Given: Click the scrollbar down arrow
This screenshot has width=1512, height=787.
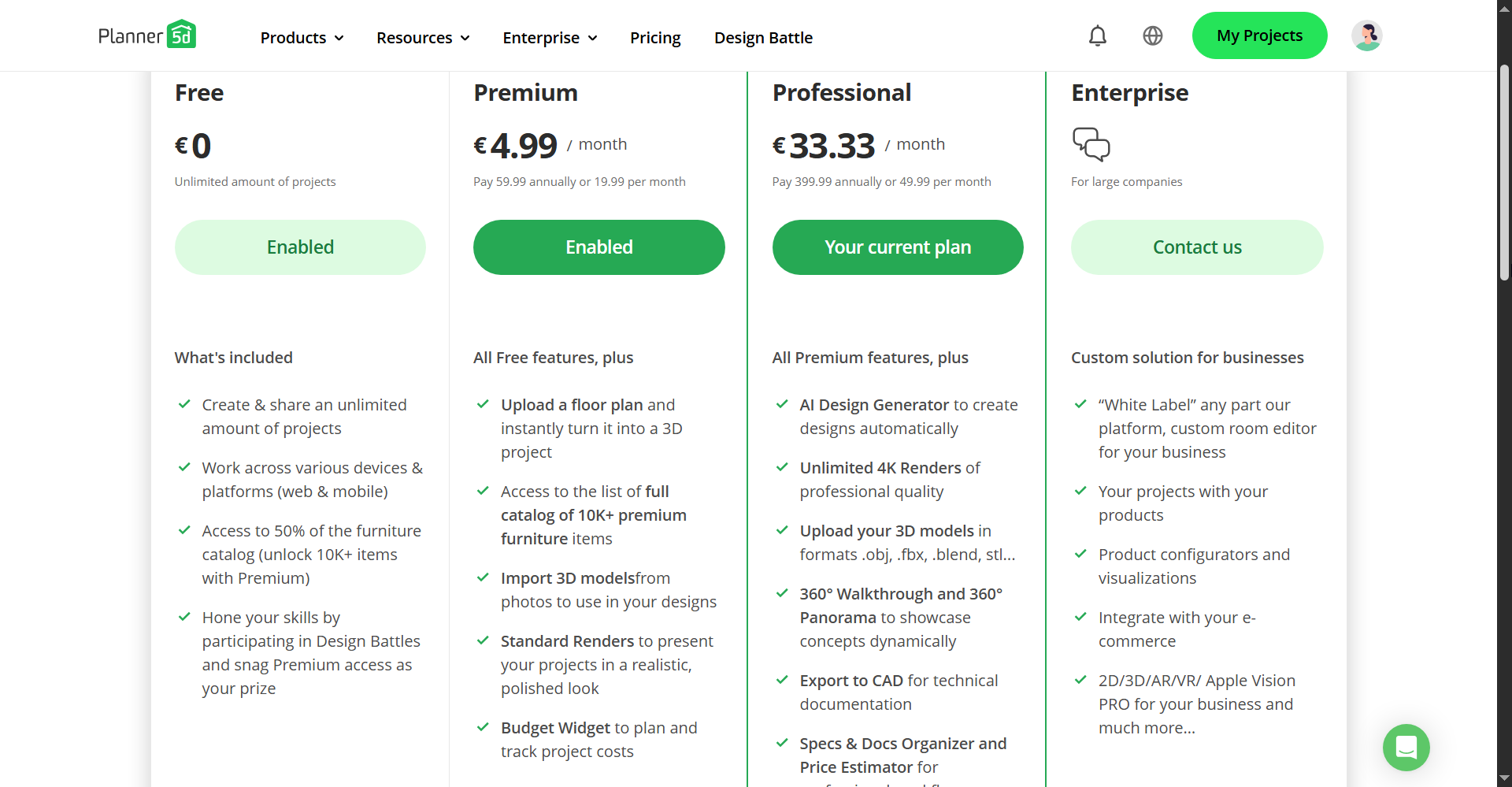Looking at the screenshot, I should click(1504, 779).
